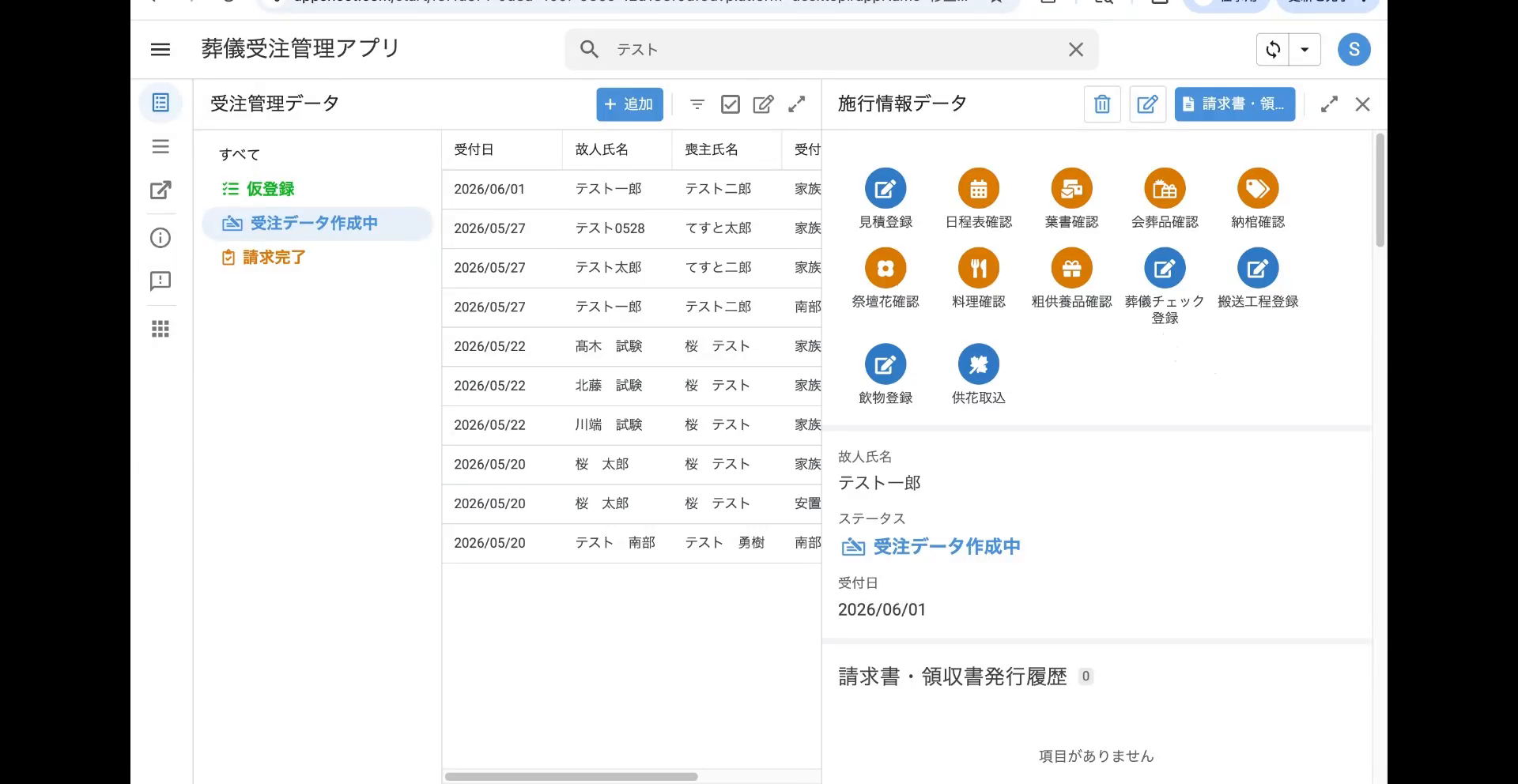Open the info circle sidebar icon
The image size is (1518, 784).
click(160, 238)
